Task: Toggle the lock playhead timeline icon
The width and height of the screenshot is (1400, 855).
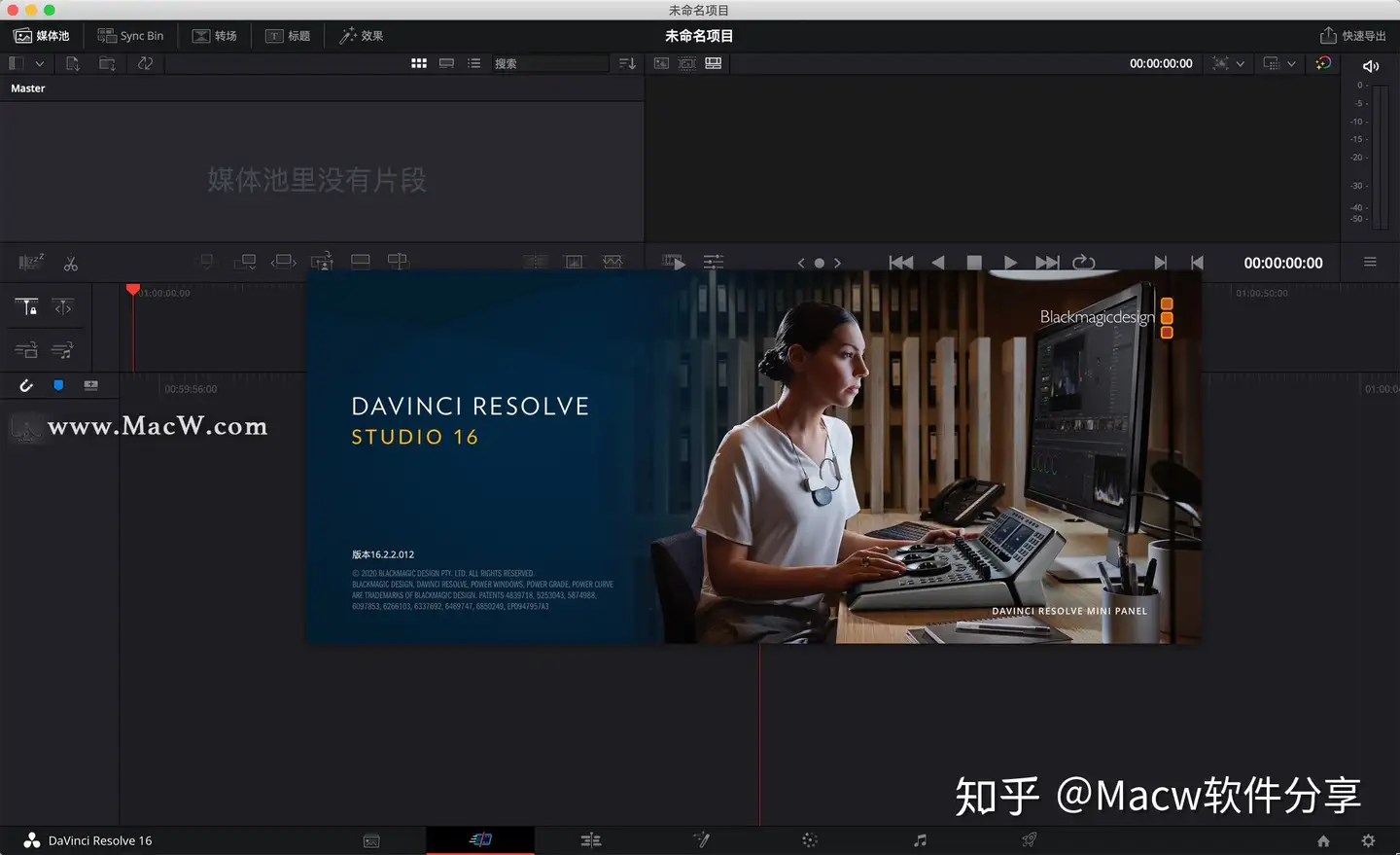Action: (x=26, y=307)
